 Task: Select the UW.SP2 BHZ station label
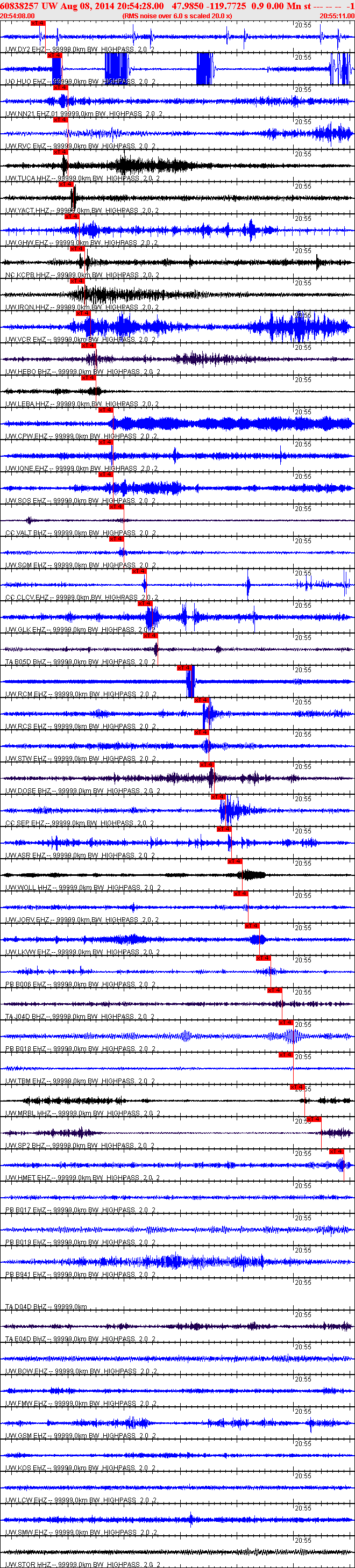(79, 1146)
